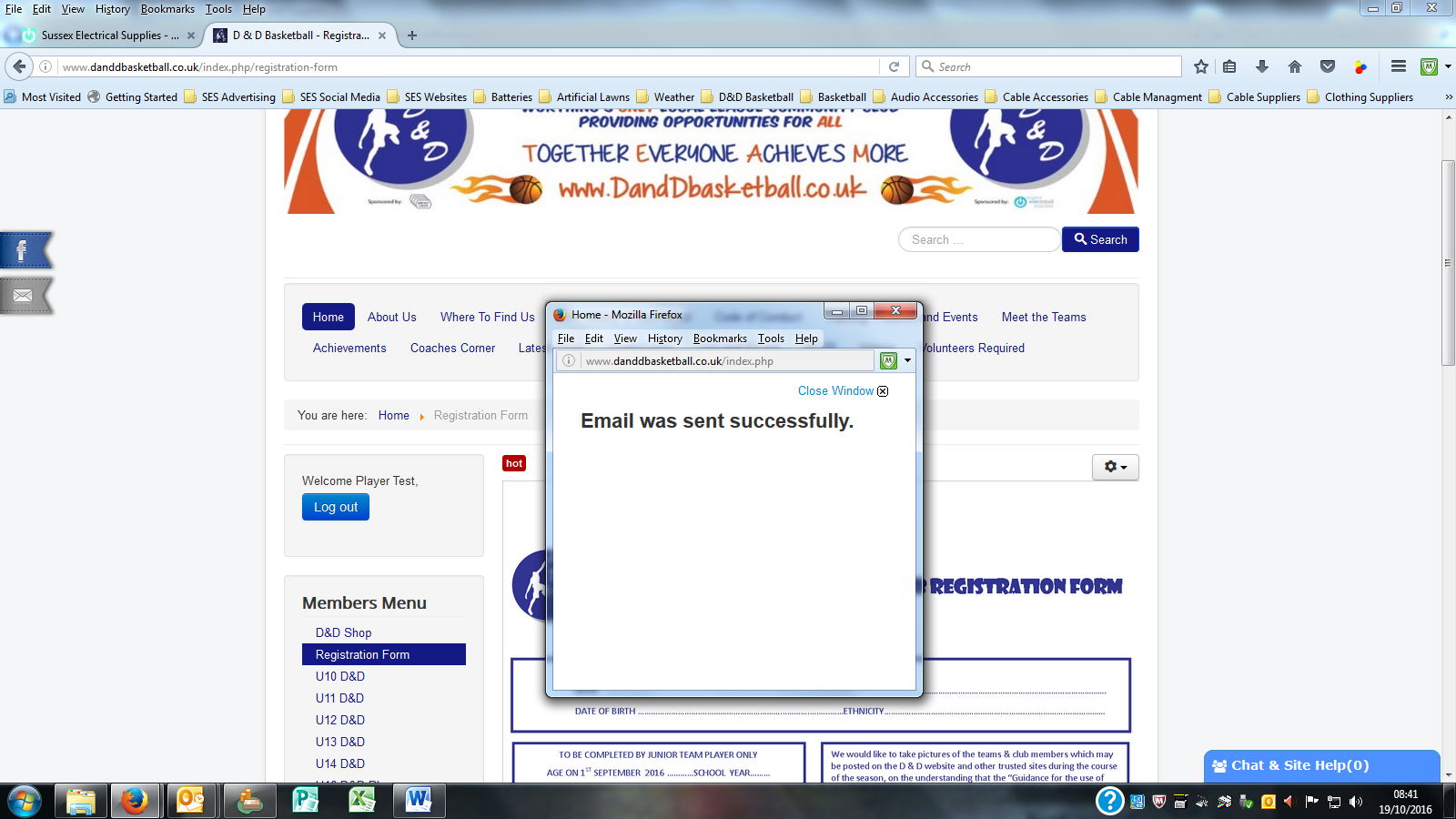Click the Facebook side tab icon

coord(26,250)
